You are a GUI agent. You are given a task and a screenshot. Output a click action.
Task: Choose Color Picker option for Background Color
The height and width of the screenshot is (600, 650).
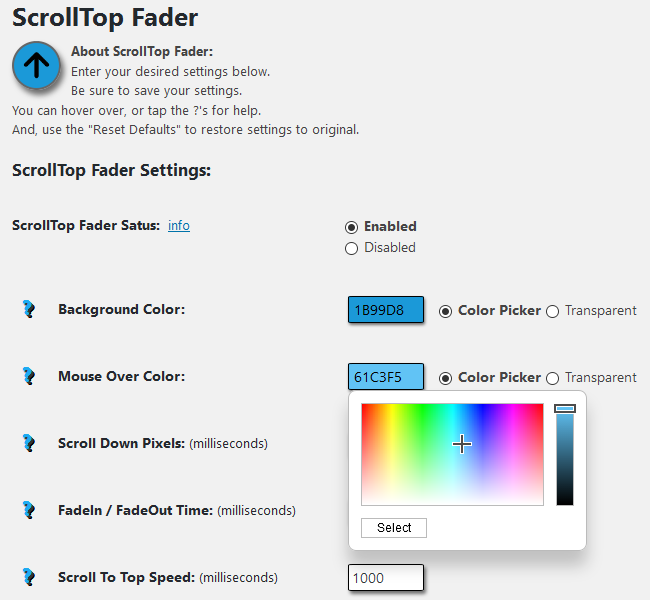pos(445,311)
